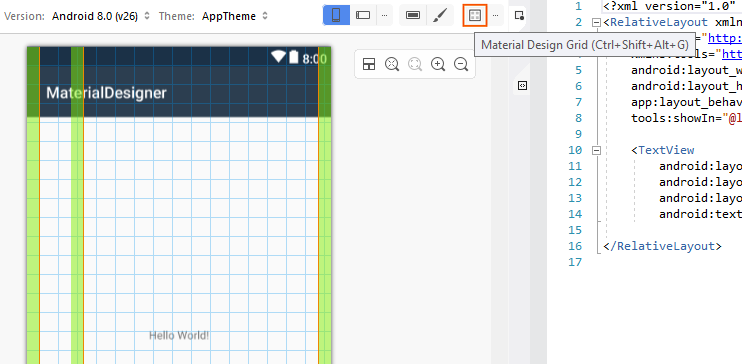Viewport: 742px width, 364px height.
Task: Toggle the action bar display icon
Action: [413, 16]
